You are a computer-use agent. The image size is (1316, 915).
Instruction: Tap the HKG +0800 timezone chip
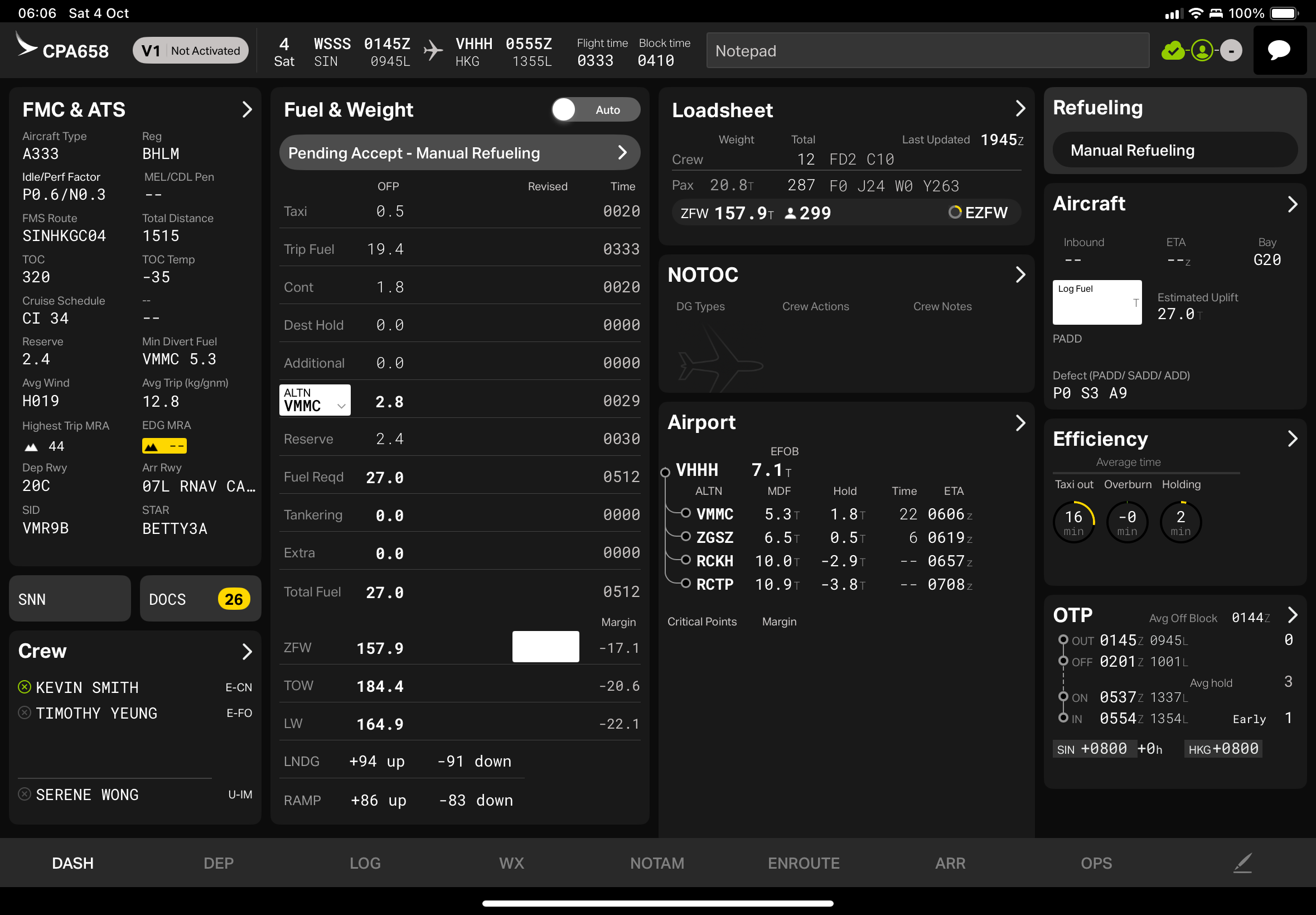coord(1223,749)
